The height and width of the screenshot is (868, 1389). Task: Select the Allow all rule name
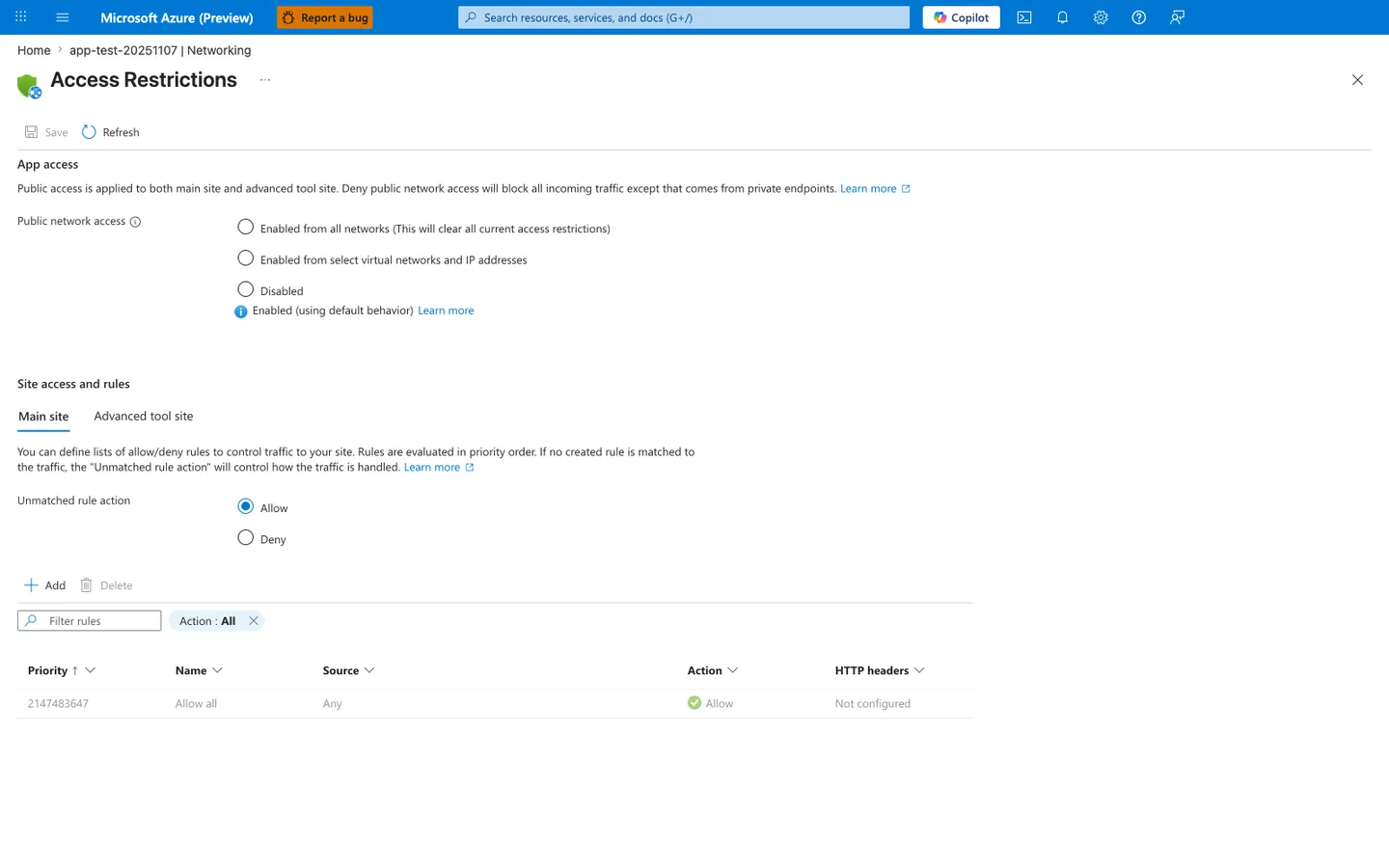coord(196,704)
